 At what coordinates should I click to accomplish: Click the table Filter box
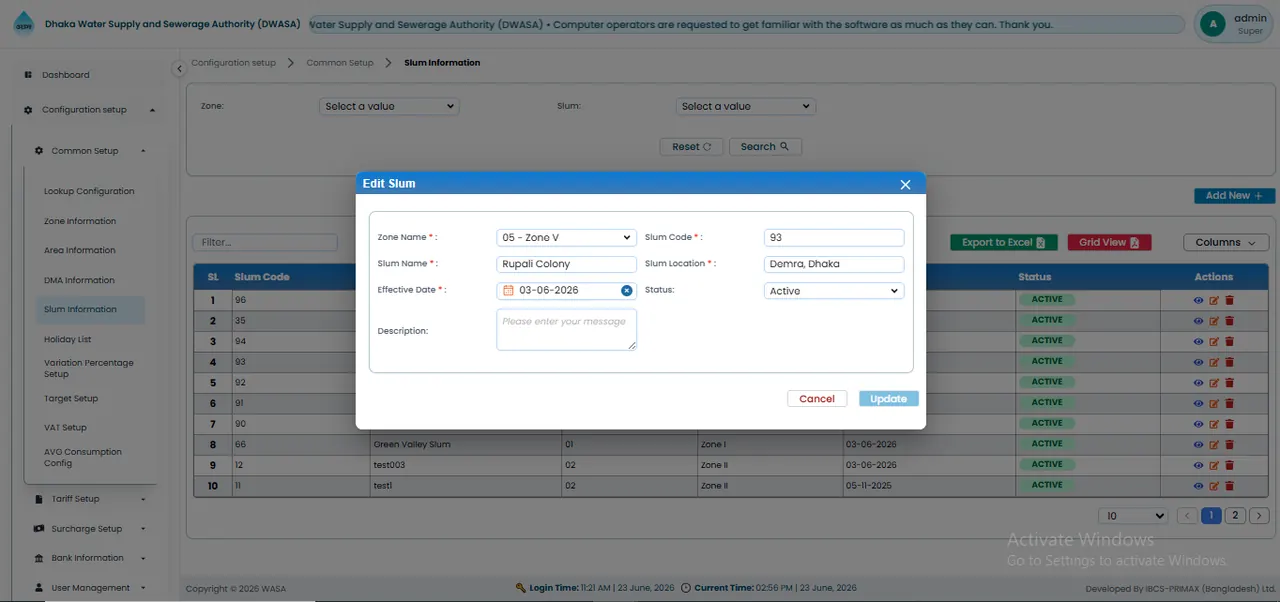[x=265, y=242]
